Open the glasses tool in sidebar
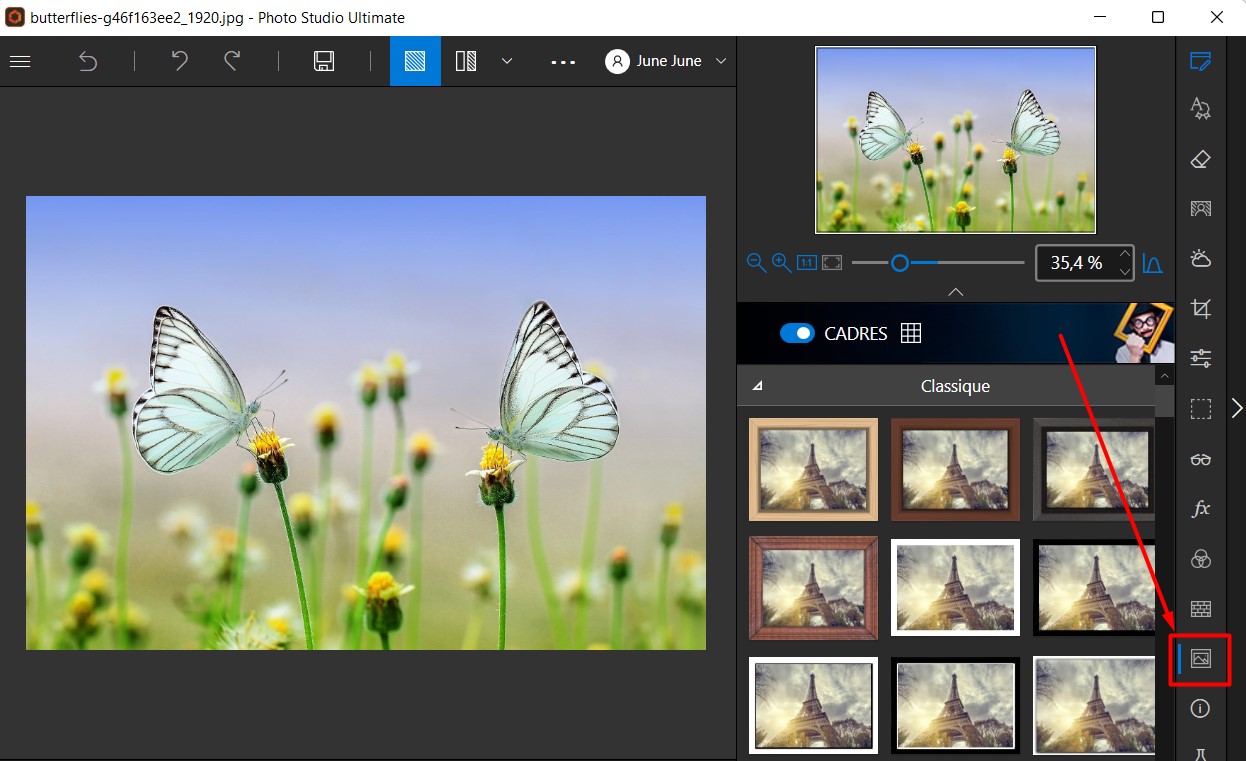The height and width of the screenshot is (761, 1246). pyautogui.click(x=1201, y=459)
